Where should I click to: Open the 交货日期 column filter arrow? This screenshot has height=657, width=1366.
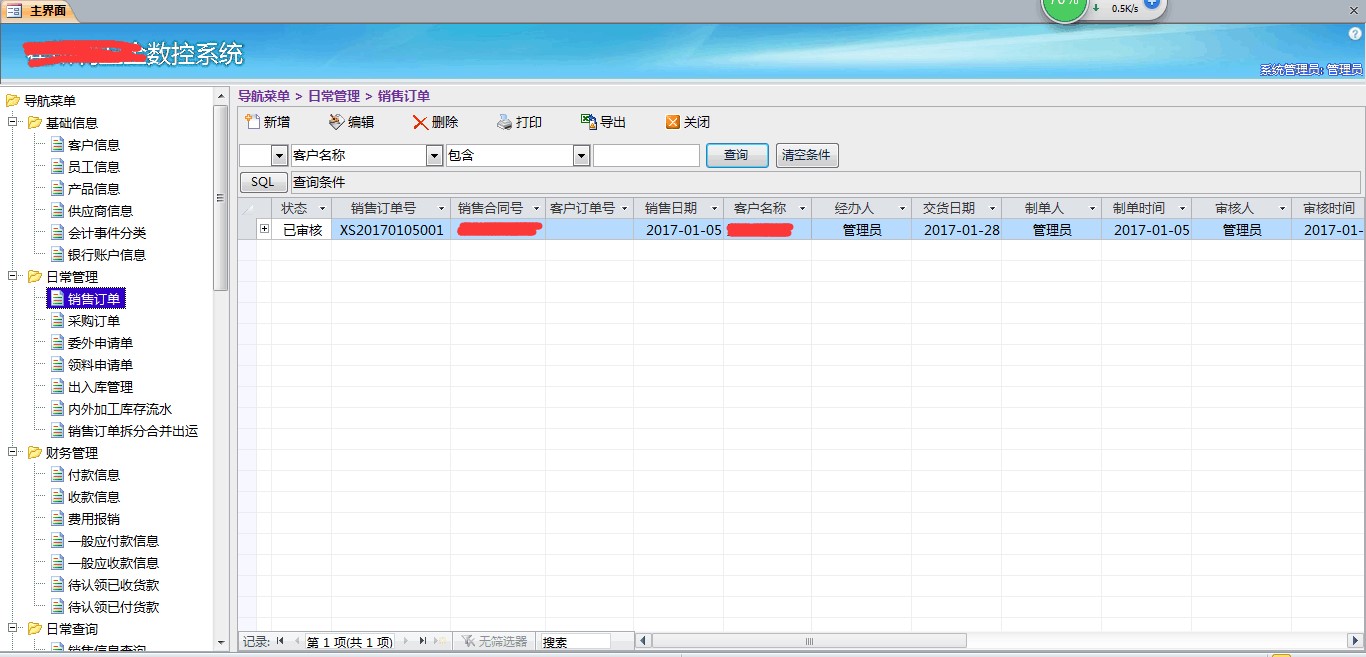pyautogui.click(x=992, y=208)
